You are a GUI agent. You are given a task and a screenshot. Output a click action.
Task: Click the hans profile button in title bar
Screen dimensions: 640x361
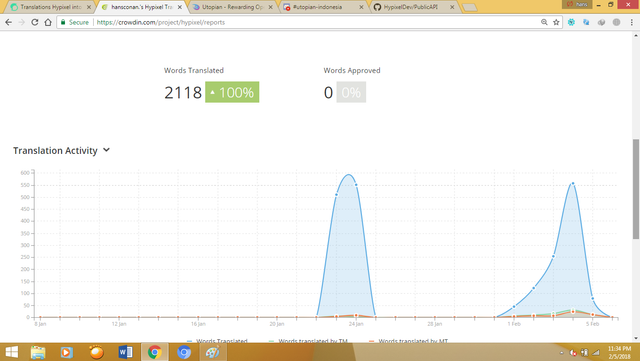click(x=577, y=4)
